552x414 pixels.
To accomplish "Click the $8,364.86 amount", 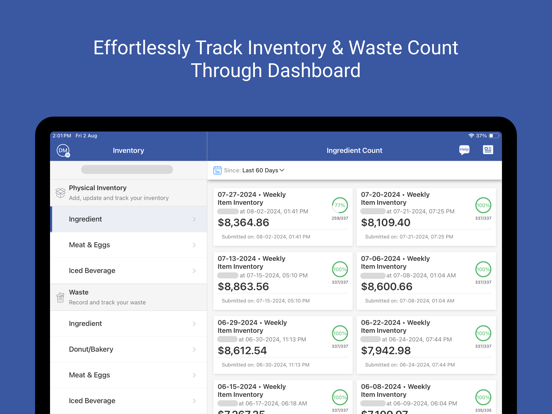I will 243,222.
